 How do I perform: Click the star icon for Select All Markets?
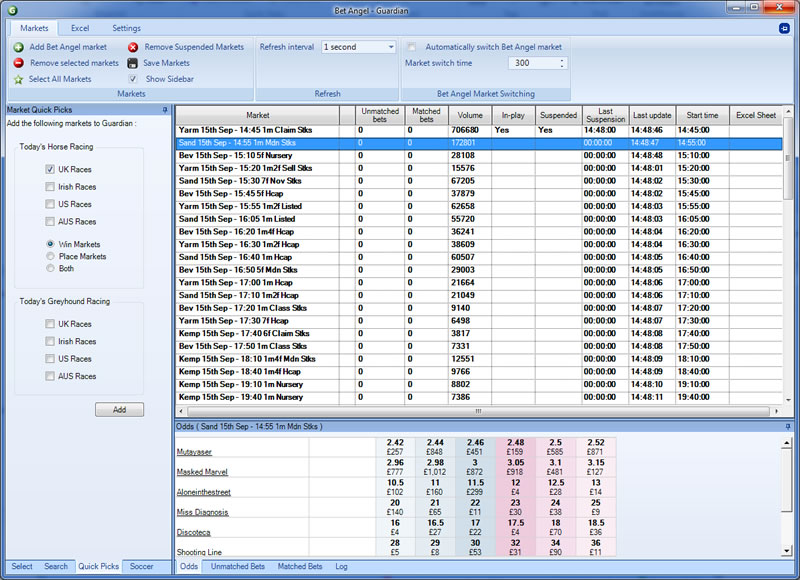18,80
